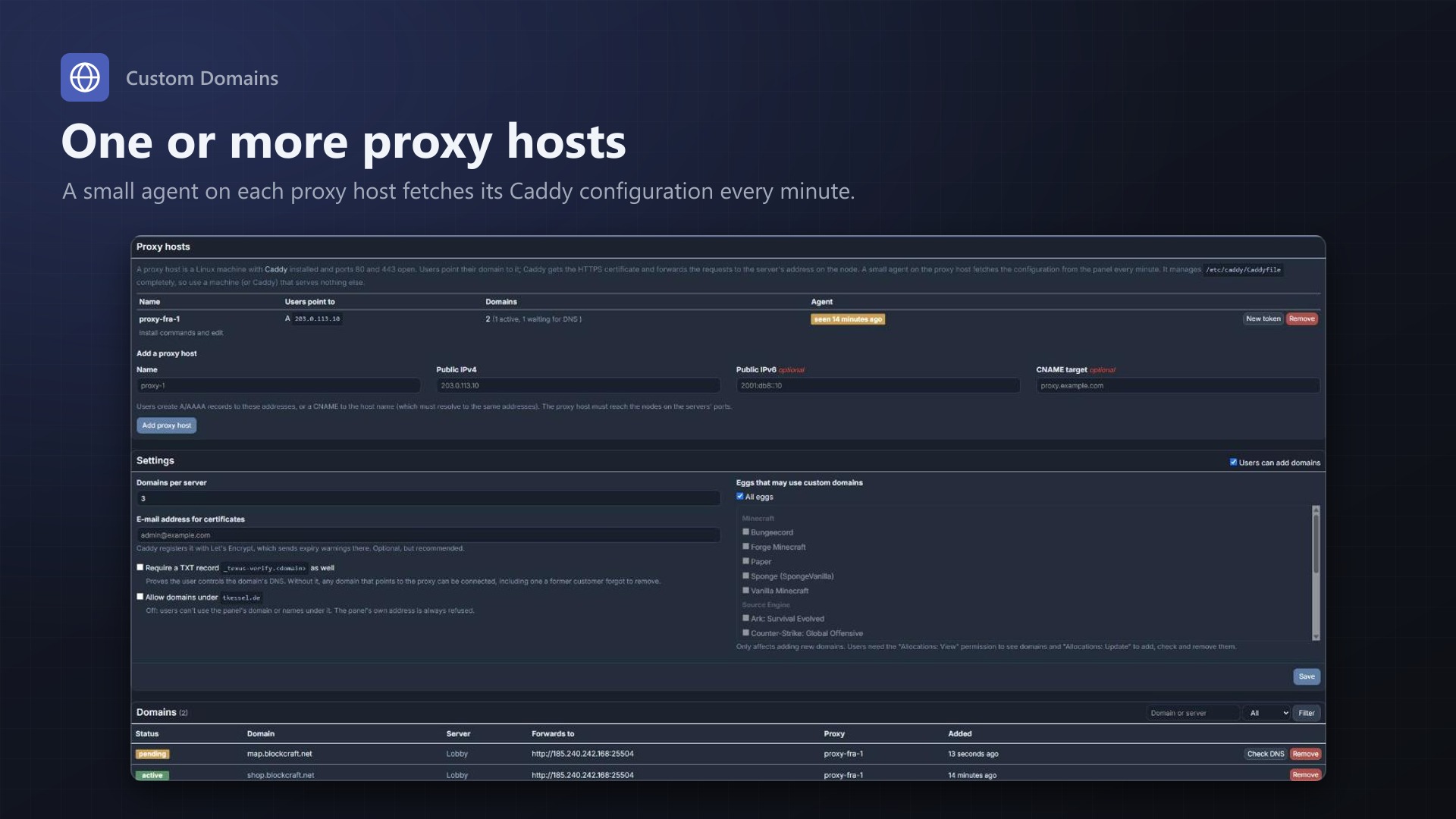The image size is (1456, 819).
Task: Toggle the Users can add domains checkbox
Action: pos(1233,462)
